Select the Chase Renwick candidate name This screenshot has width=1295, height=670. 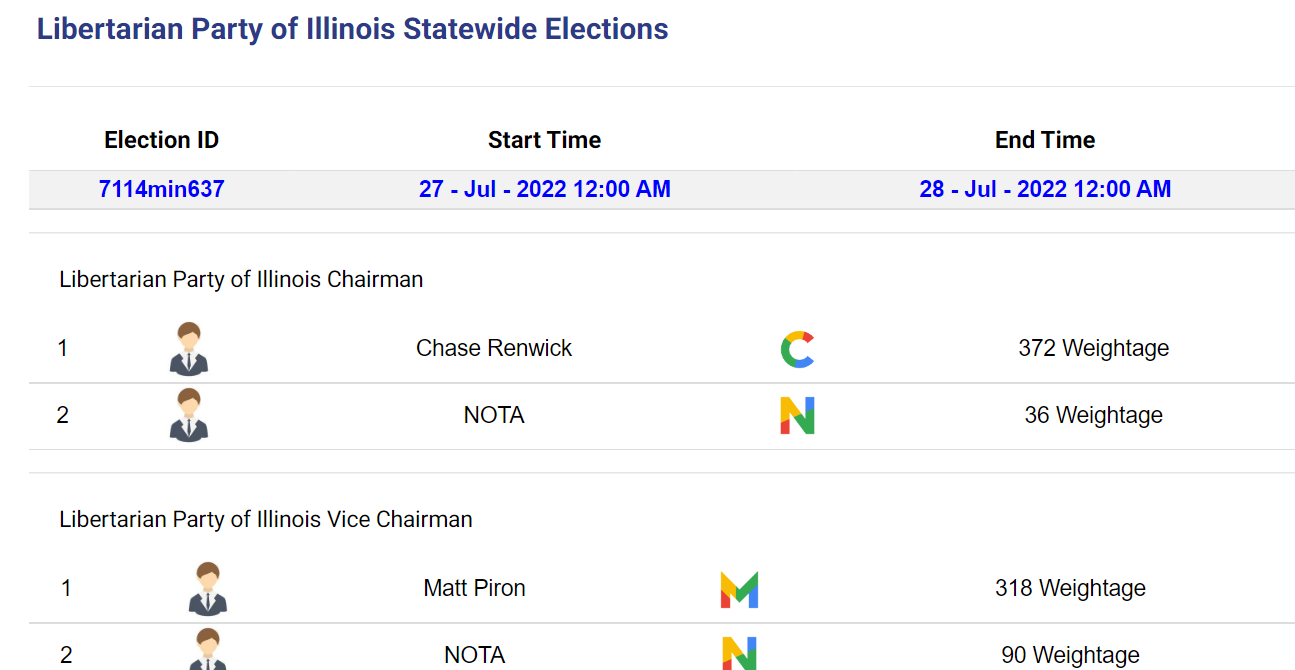[x=494, y=348]
